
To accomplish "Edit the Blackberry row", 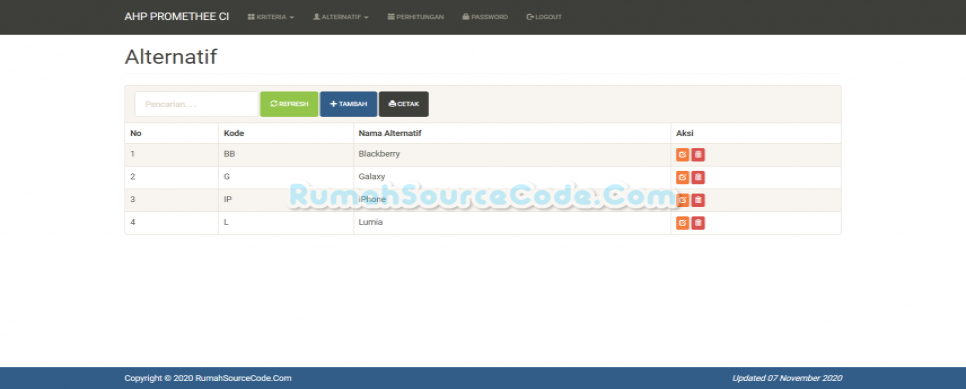I will click(682, 155).
